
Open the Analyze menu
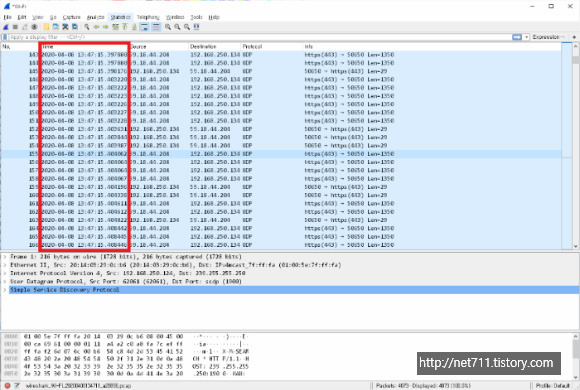95,17
